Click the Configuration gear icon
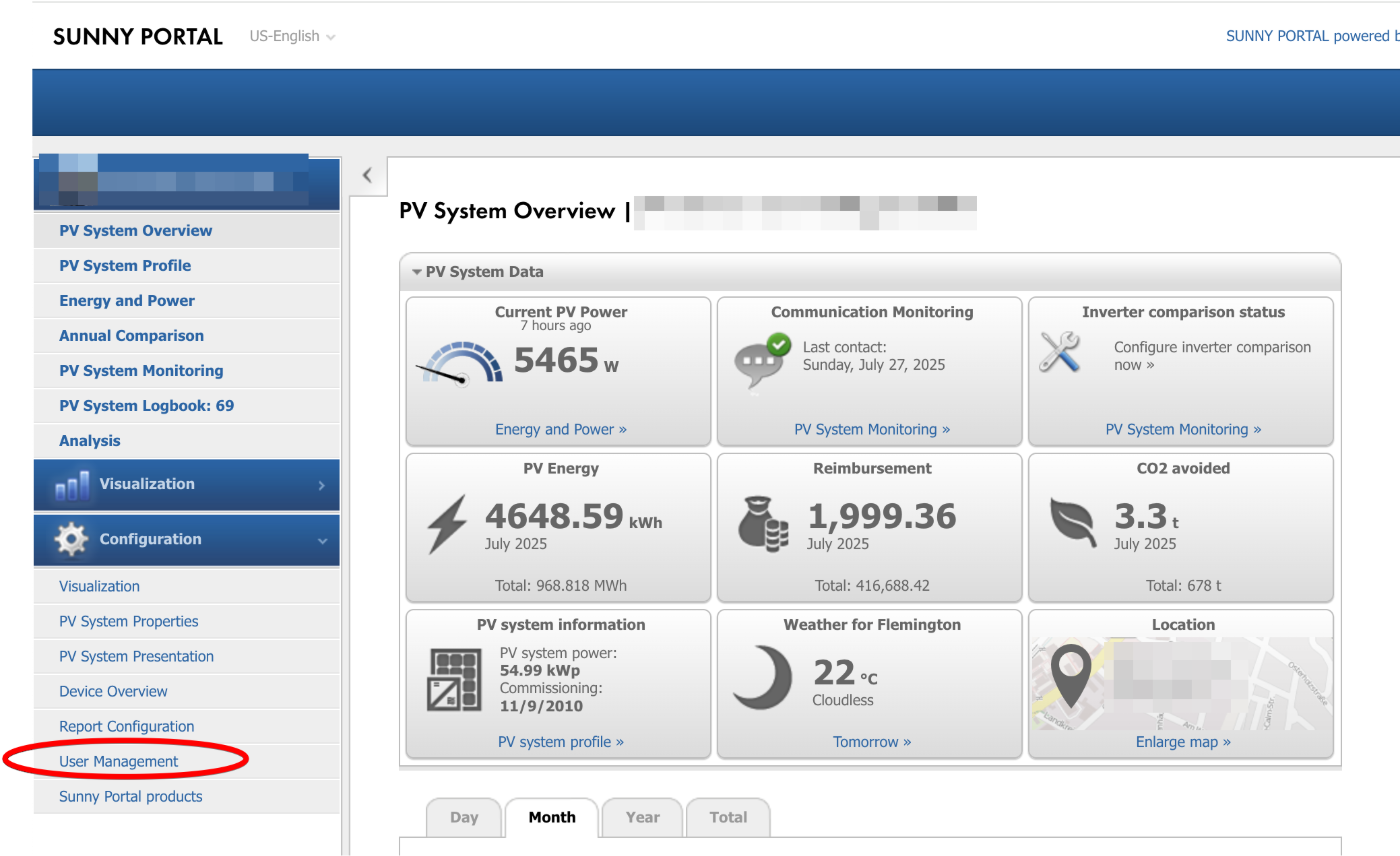The height and width of the screenshot is (856, 1400). [x=71, y=540]
